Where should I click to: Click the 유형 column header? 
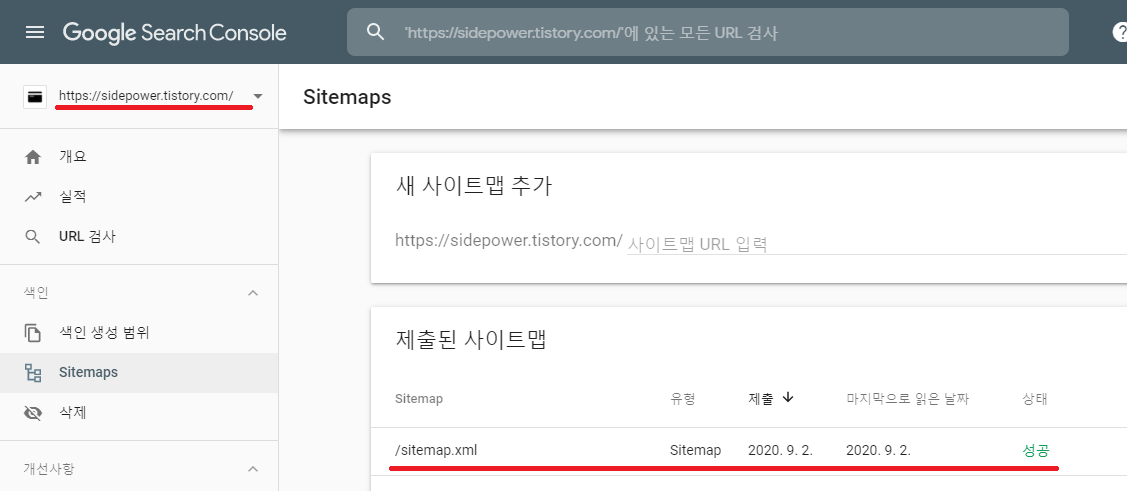click(683, 398)
